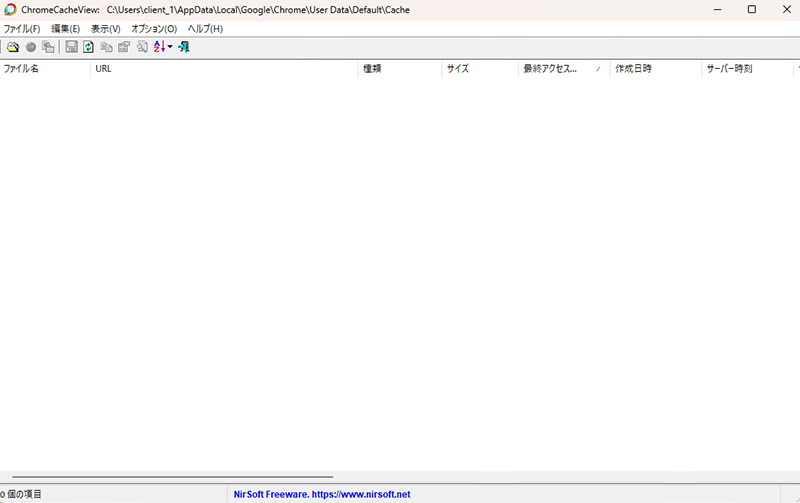Open properties via the toolbar icon

(124, 47)
